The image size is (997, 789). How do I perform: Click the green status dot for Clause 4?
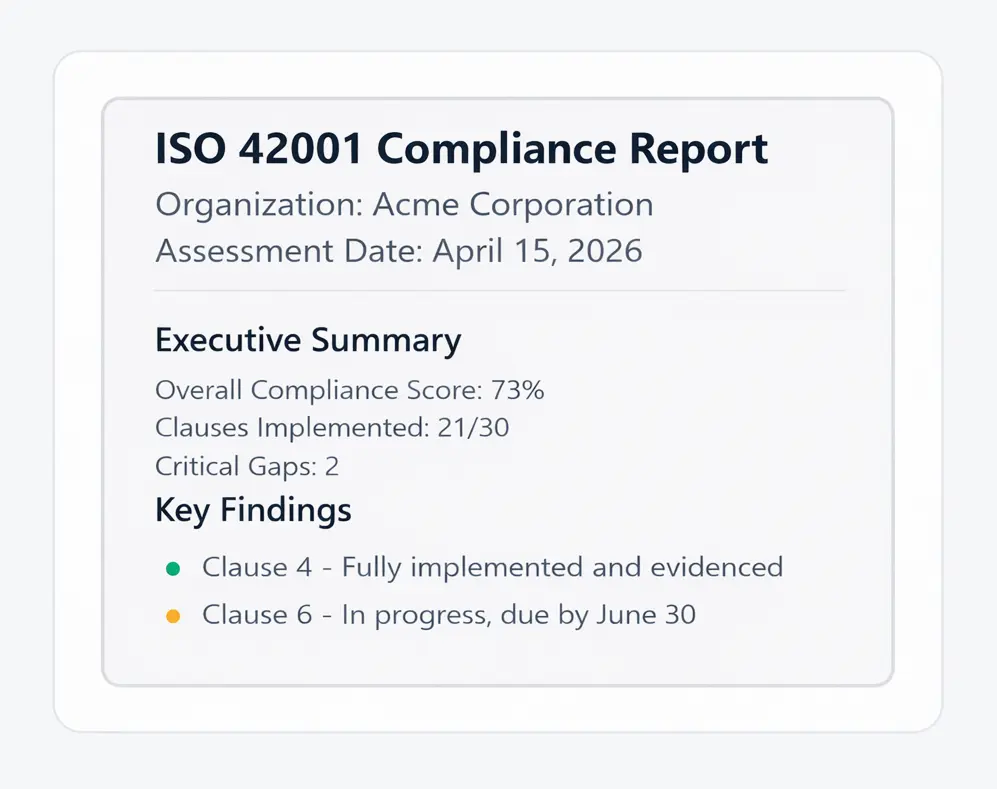(x=172, y=569)
